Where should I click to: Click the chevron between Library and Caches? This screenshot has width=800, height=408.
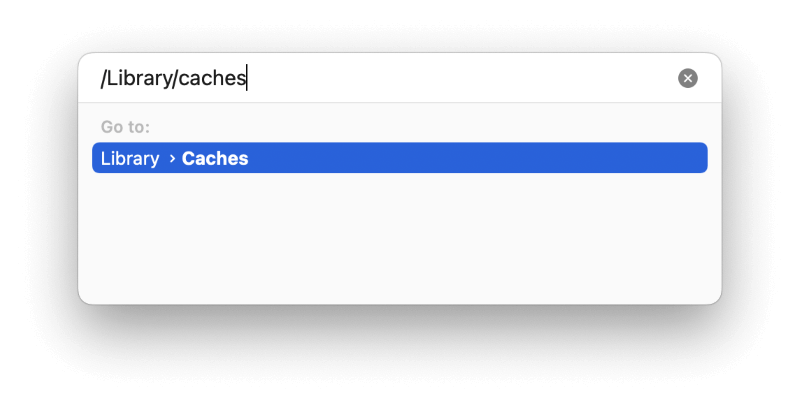pyautogui.click(x=172, y=159)
